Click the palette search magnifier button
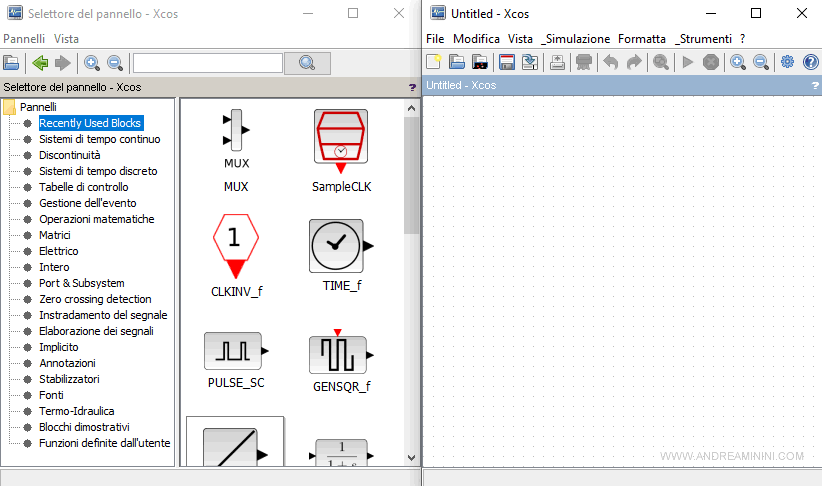Screen dimensions: 822x486 click(307, 63)
